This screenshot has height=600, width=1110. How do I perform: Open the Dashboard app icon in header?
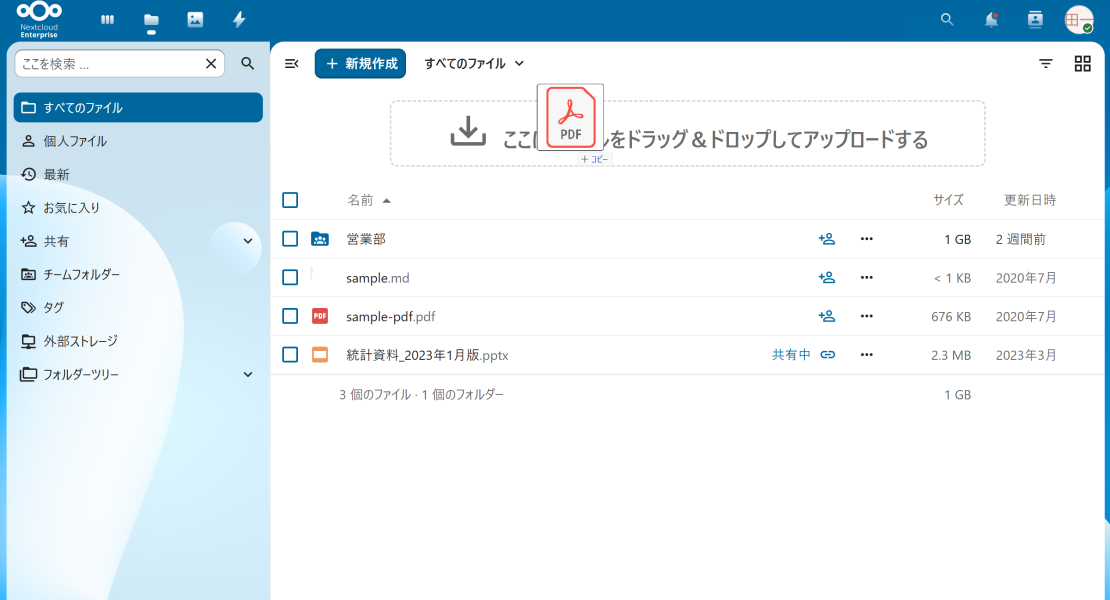click(x=108, y=20)
